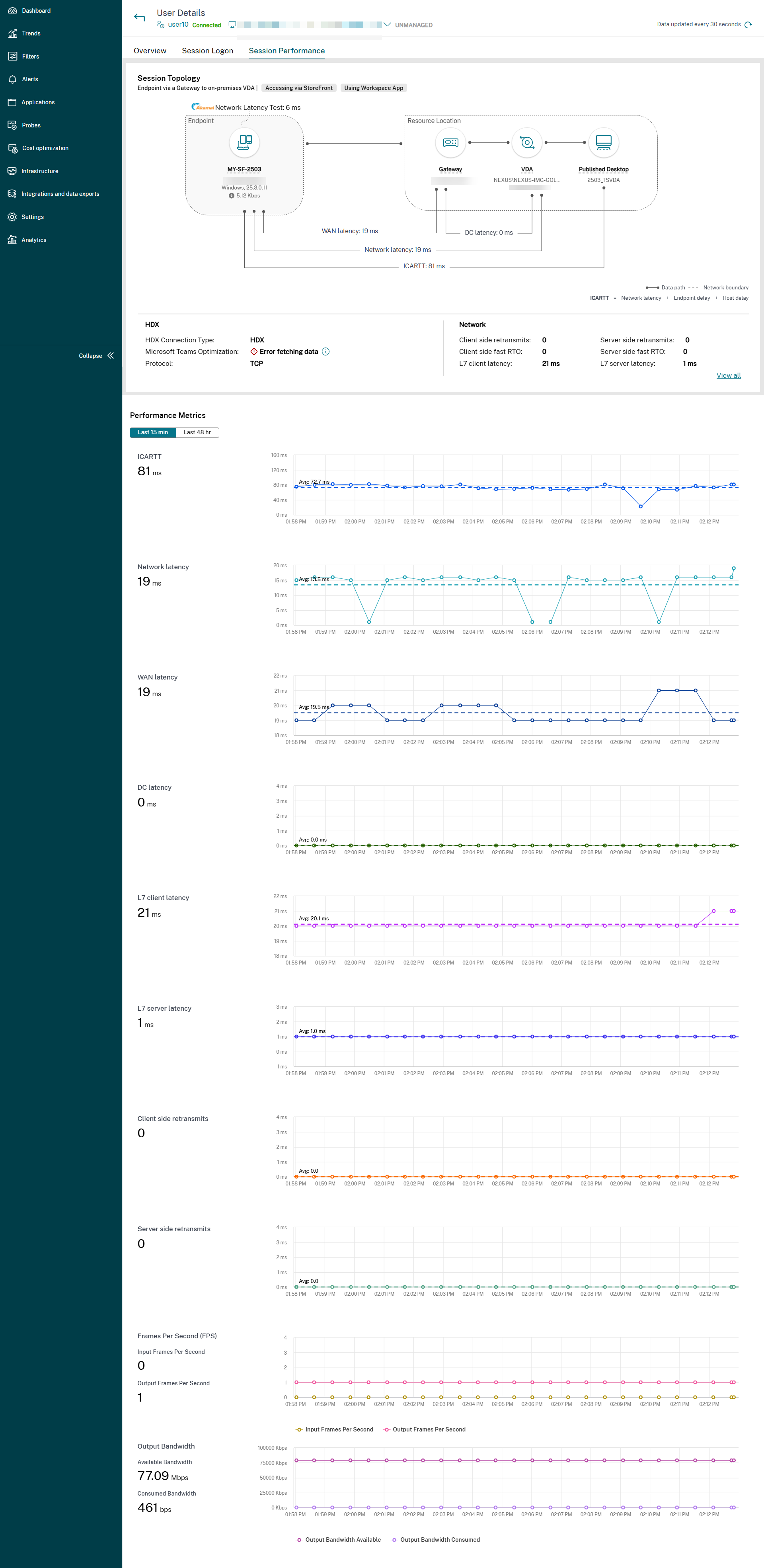
Task: Click the Endpoint device icon MY-SF-2503
Action: pyautogui.click(x=245, y=143)
